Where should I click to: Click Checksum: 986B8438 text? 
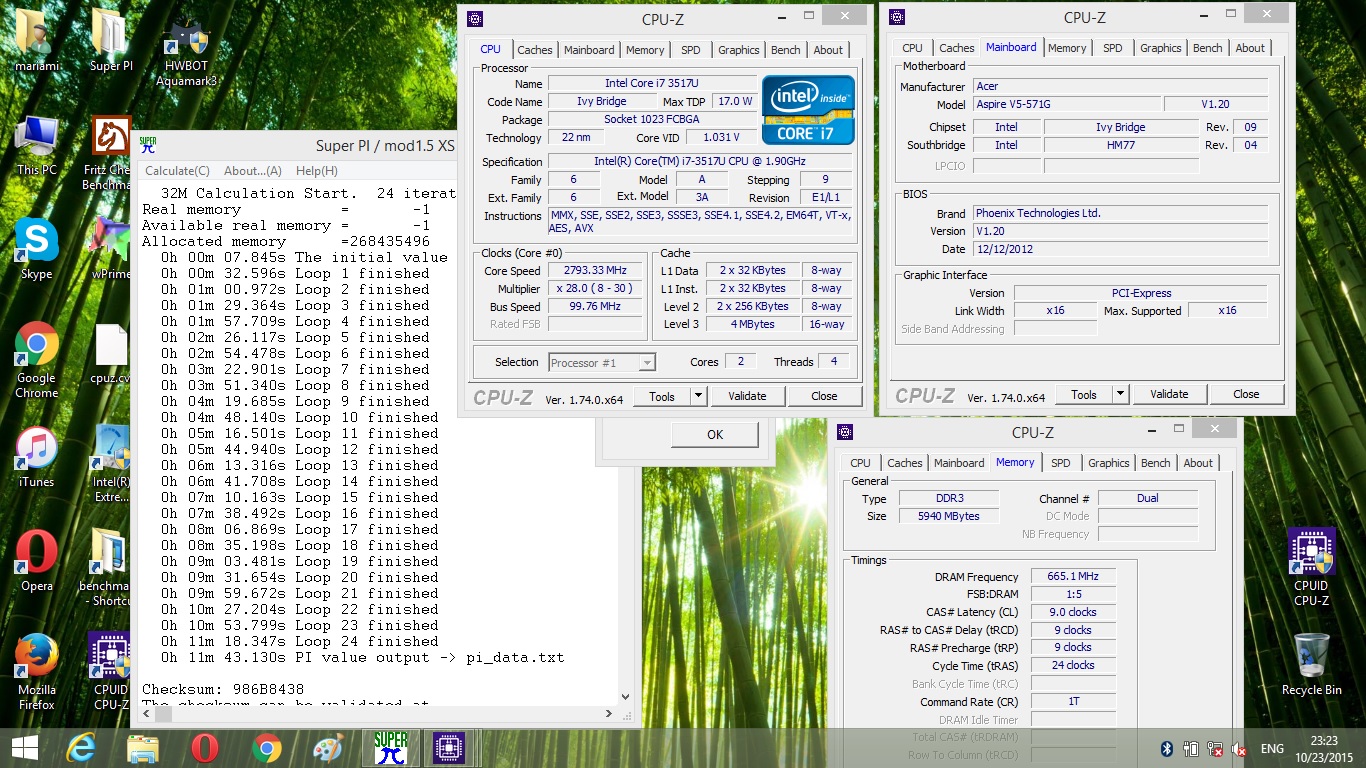pos(223,690)
